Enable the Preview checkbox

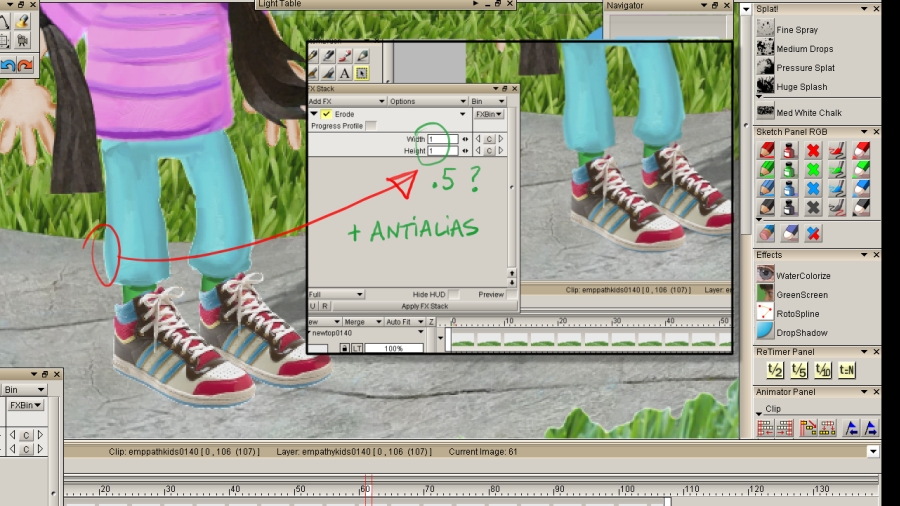click(511, 294)
